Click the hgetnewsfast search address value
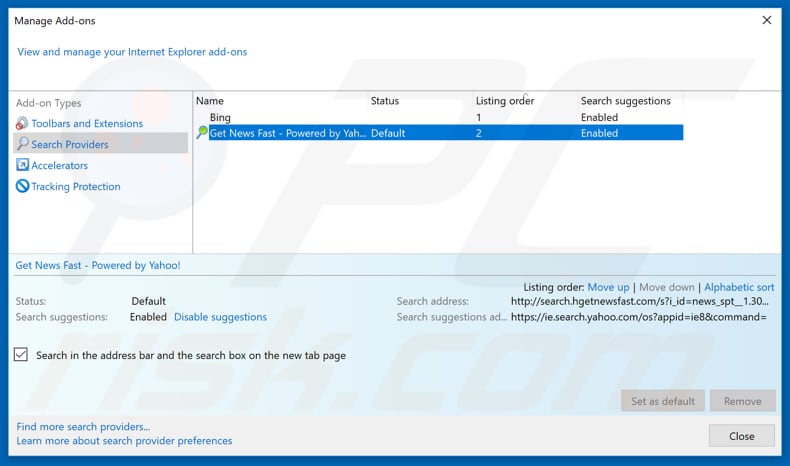 click(x=640, y=301)
